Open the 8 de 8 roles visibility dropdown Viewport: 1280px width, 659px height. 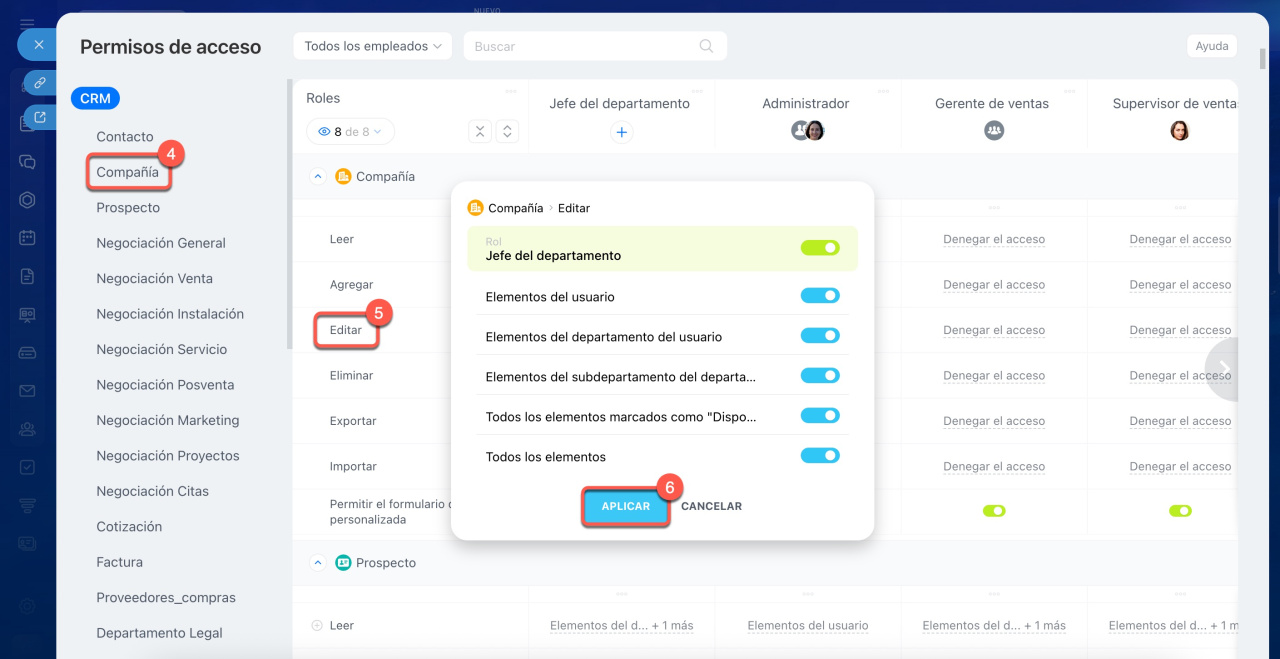click(x=350, y=132)
